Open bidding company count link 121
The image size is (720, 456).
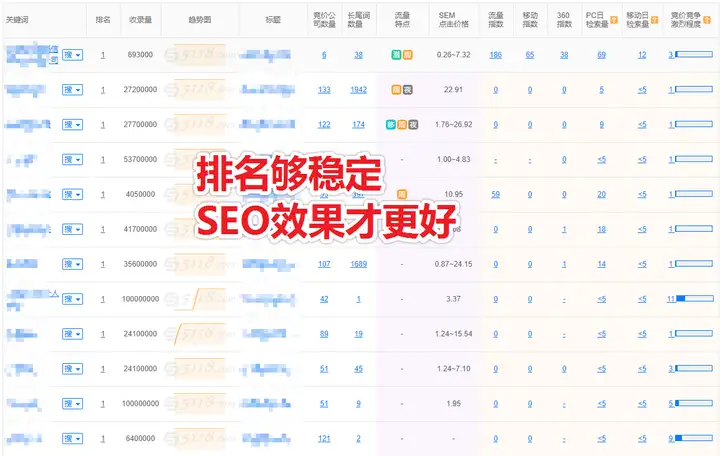(x=324, y=439)
